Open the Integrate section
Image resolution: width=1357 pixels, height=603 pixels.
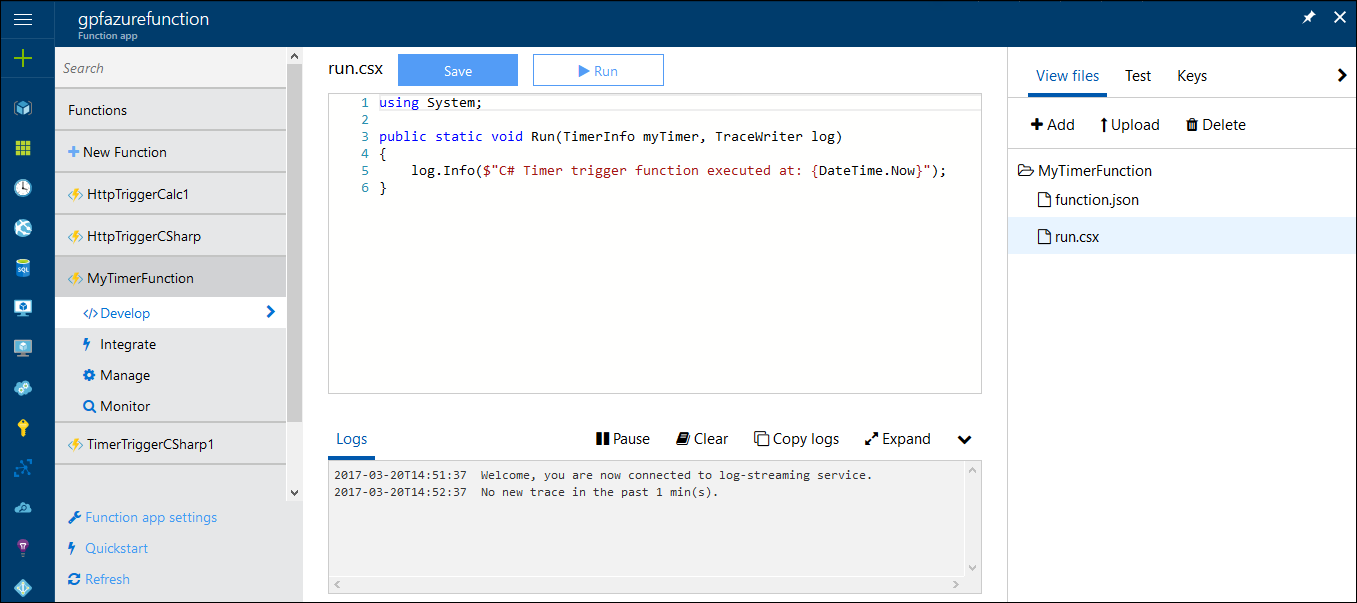170,344
